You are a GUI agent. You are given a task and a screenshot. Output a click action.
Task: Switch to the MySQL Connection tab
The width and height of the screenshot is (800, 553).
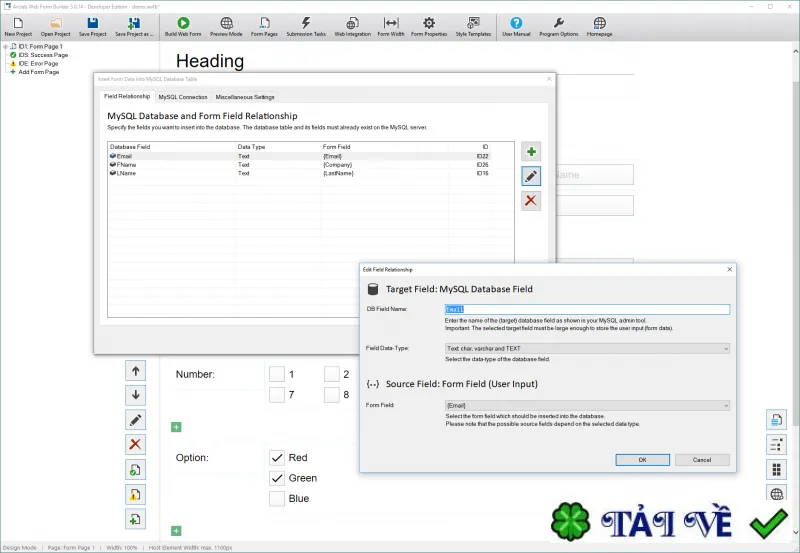tap(183, 97)
